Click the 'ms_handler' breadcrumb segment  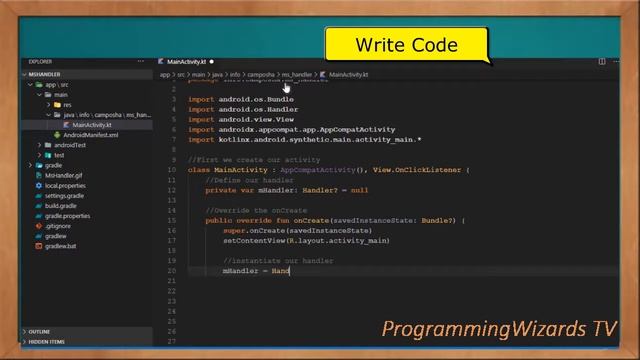[297, 75]
